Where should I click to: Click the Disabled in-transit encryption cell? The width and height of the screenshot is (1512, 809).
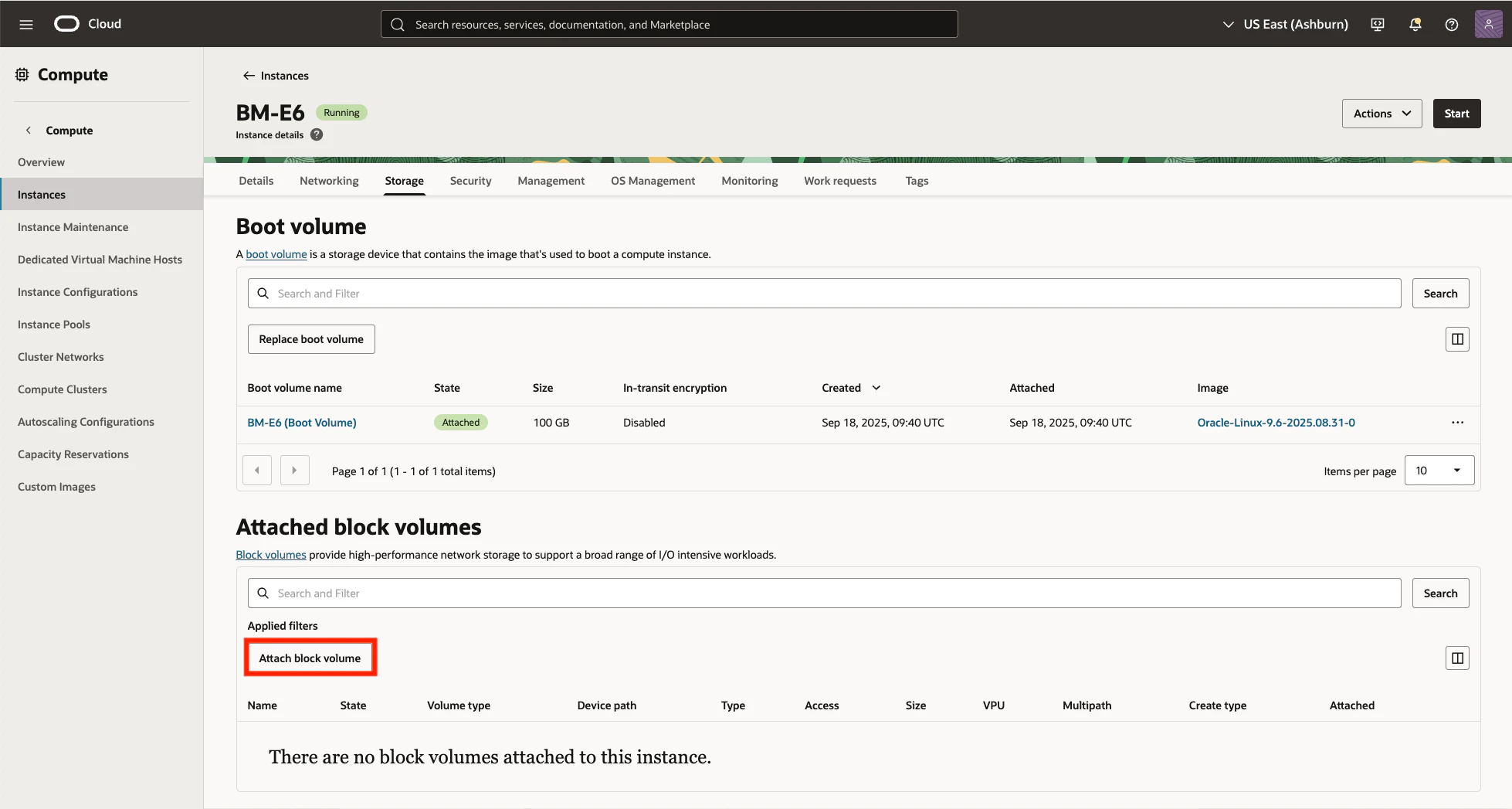(644, 423)
